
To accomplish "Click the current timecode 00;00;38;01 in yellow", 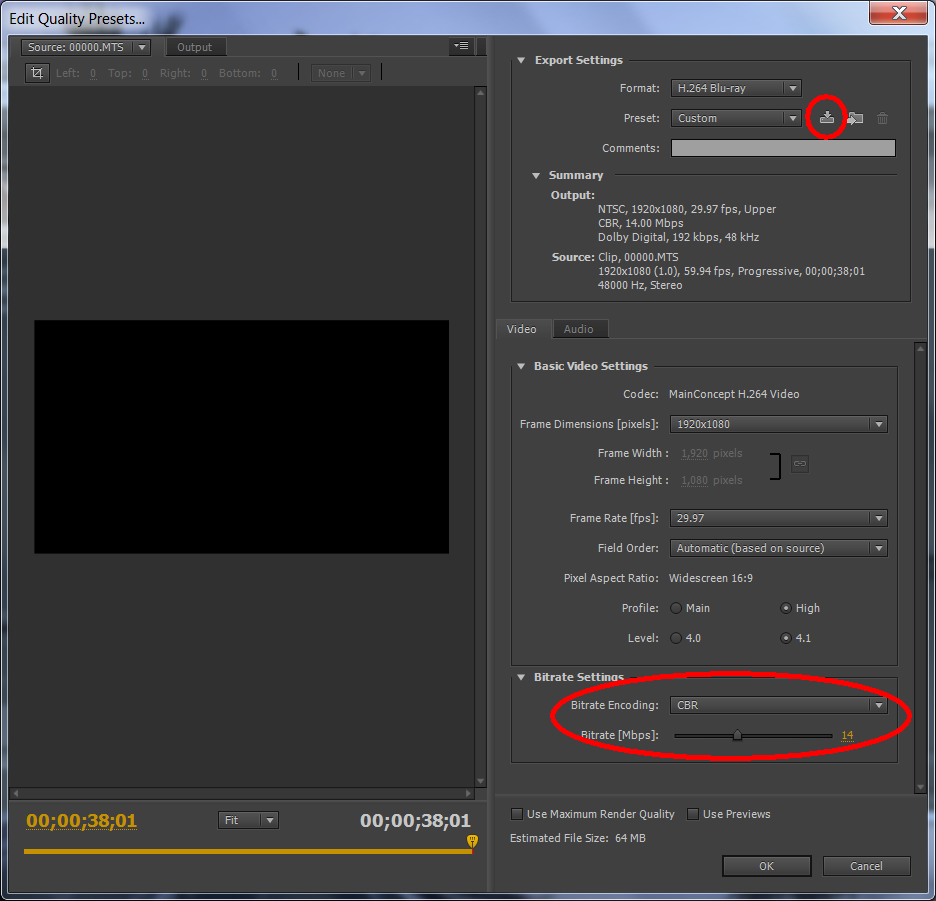I will tap(82, 820).
